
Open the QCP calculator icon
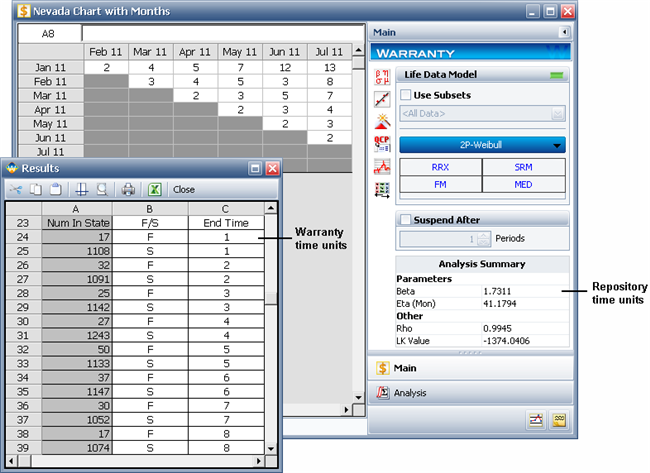coord(381,143)
